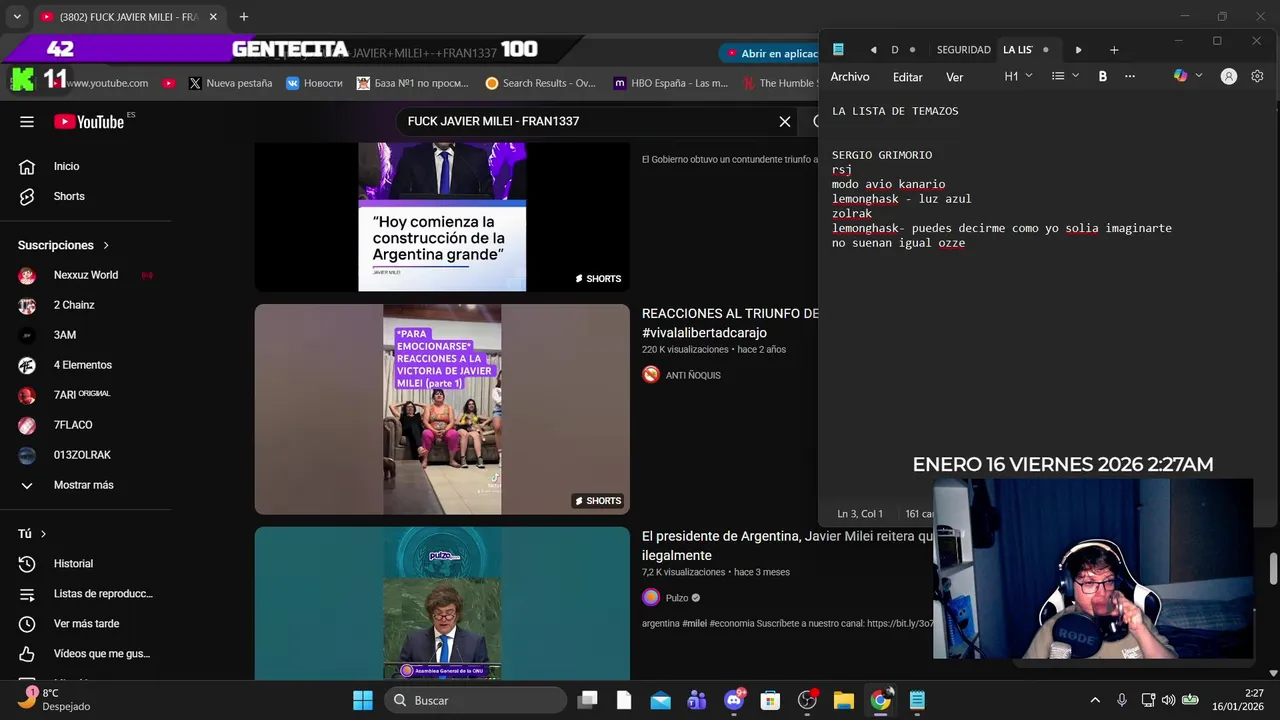Image resolution: width=1280 pixels, height=720 pixels.
Task: Open Ver más tarde in sidebar
Action: click(x=86, y=624)
